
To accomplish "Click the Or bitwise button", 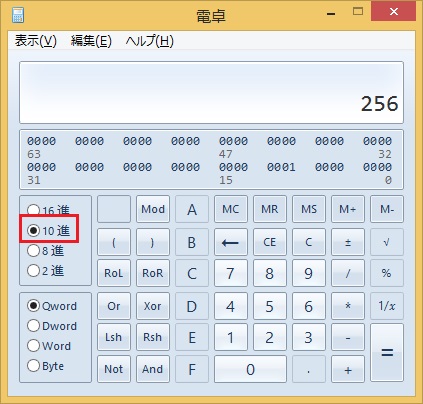I will [114, 306].
